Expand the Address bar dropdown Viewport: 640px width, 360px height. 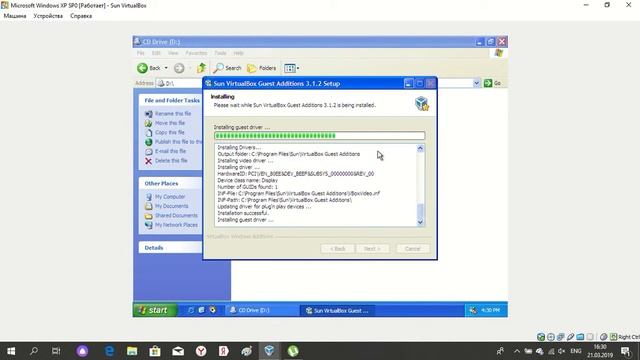476,83
